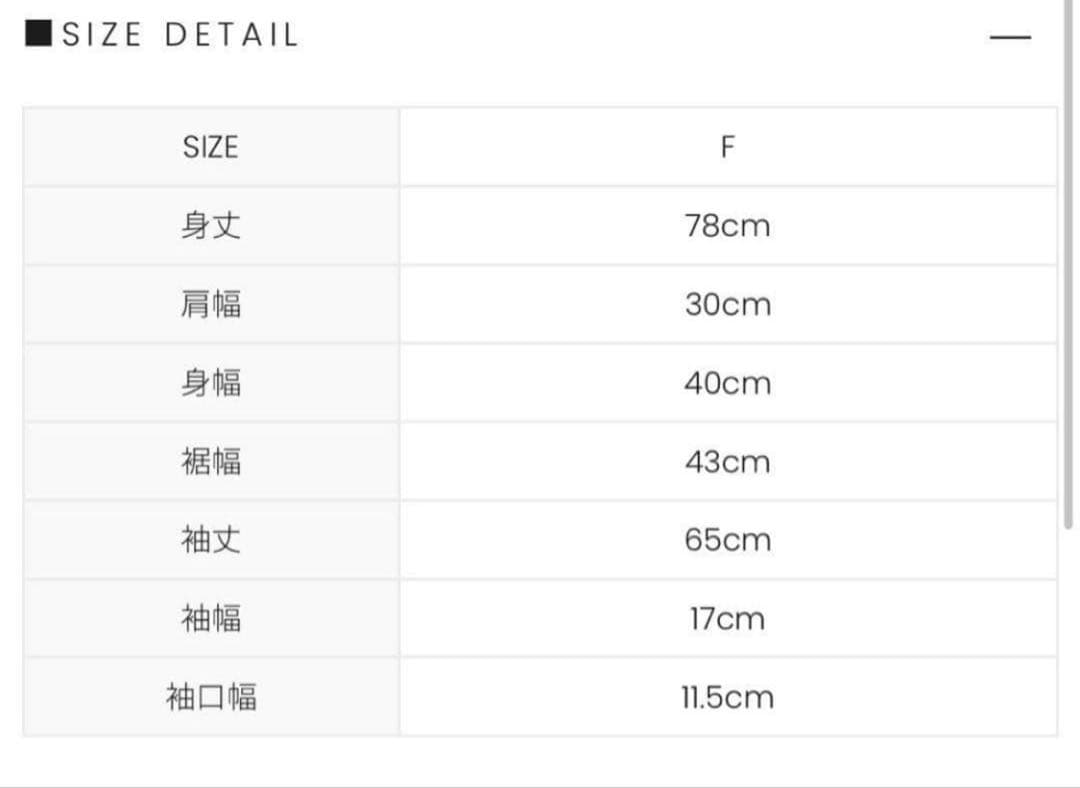This screenshot has width=1080, height=788.
Task: Click the 身幅 row label
Action: point(211,383)
